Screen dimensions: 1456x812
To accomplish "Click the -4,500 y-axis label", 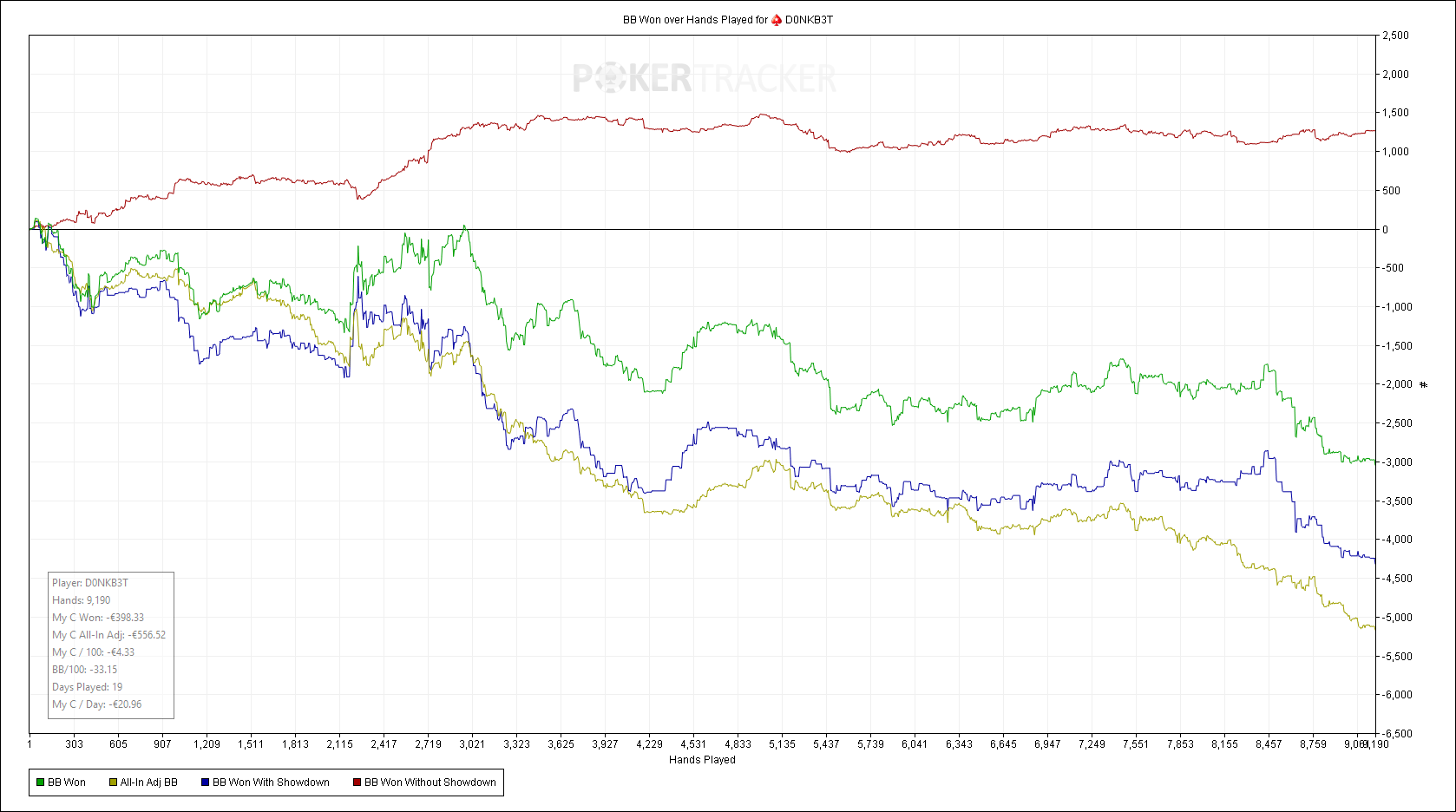I will (1397, 579).
